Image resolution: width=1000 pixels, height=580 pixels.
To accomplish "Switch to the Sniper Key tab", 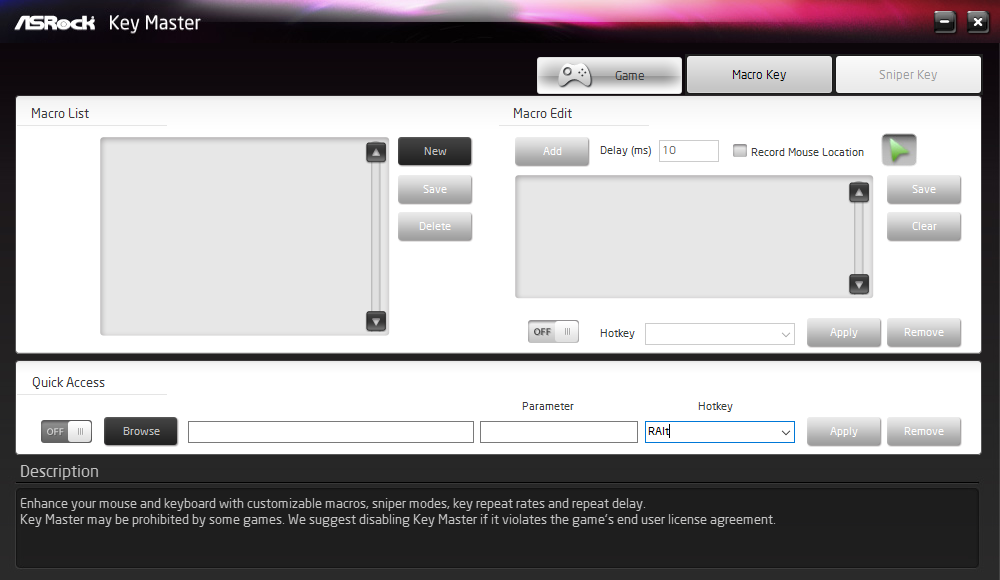I will click(908, 75).
